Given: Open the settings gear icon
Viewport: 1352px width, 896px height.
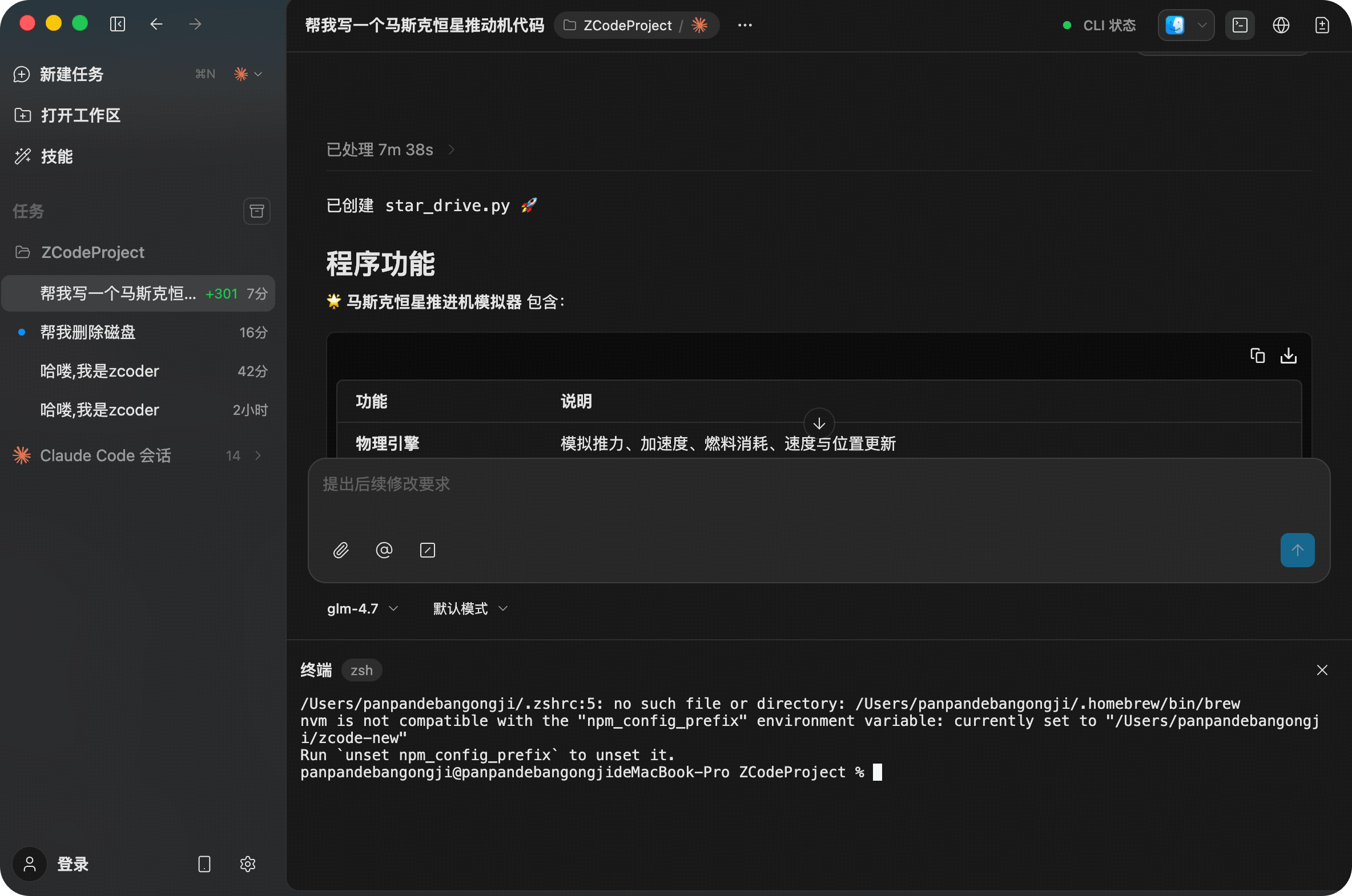Looking at the screenshot, I should click(248, 863).
